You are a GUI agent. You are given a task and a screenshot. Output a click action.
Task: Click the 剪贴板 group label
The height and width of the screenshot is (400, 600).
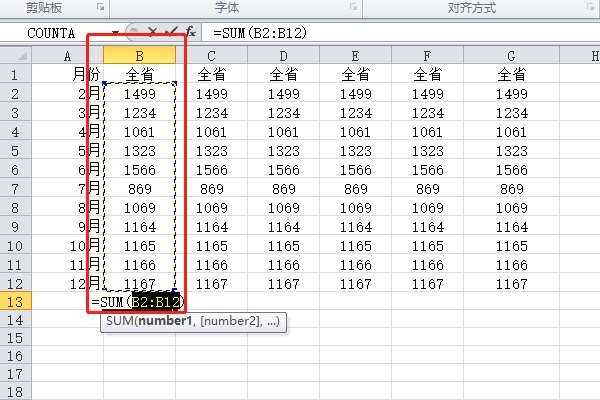(x=44, y=8)
